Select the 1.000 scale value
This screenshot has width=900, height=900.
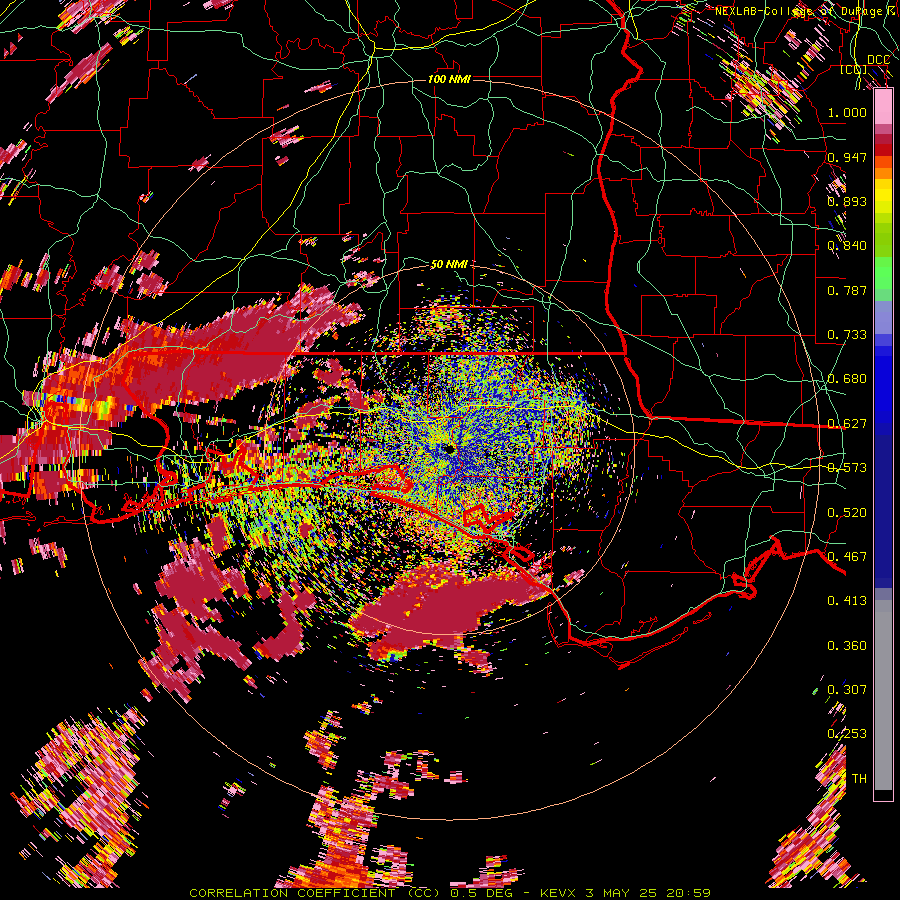(847, 112)
